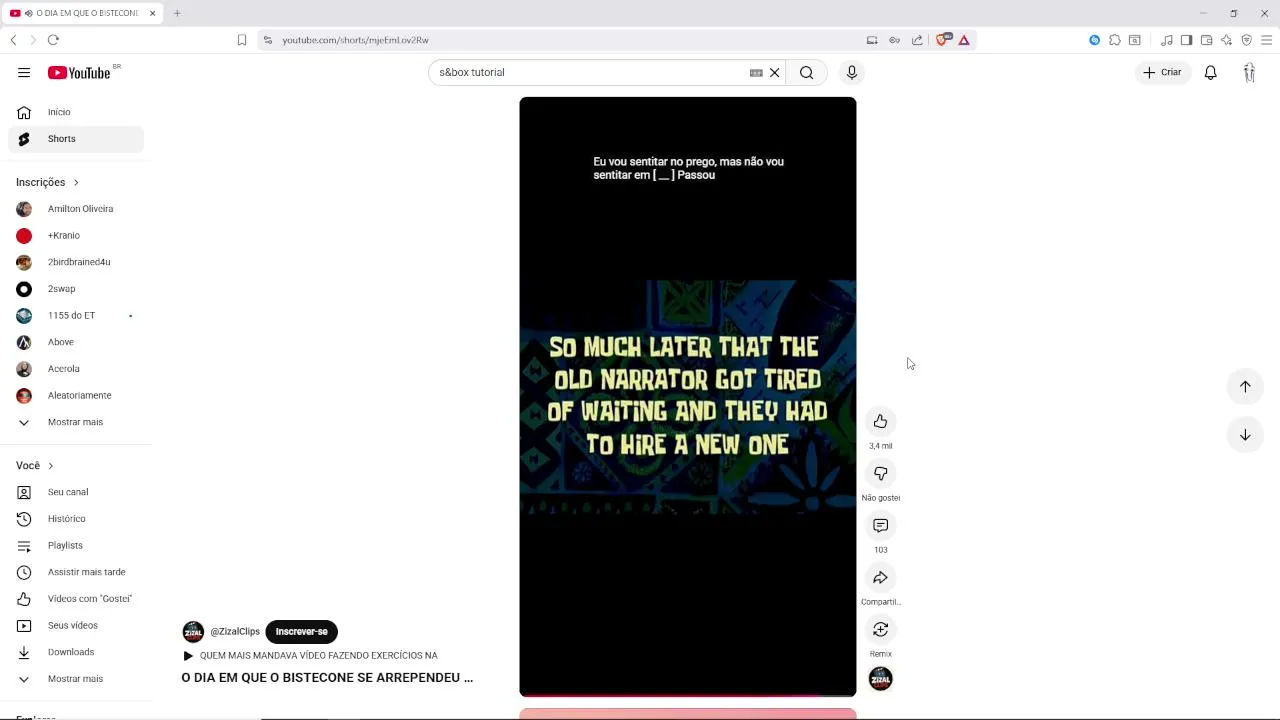The height and width of the screenshot is (720, 1280).
Task: Select Shorts in the sidebar
Action: click(x=76, y=139)
